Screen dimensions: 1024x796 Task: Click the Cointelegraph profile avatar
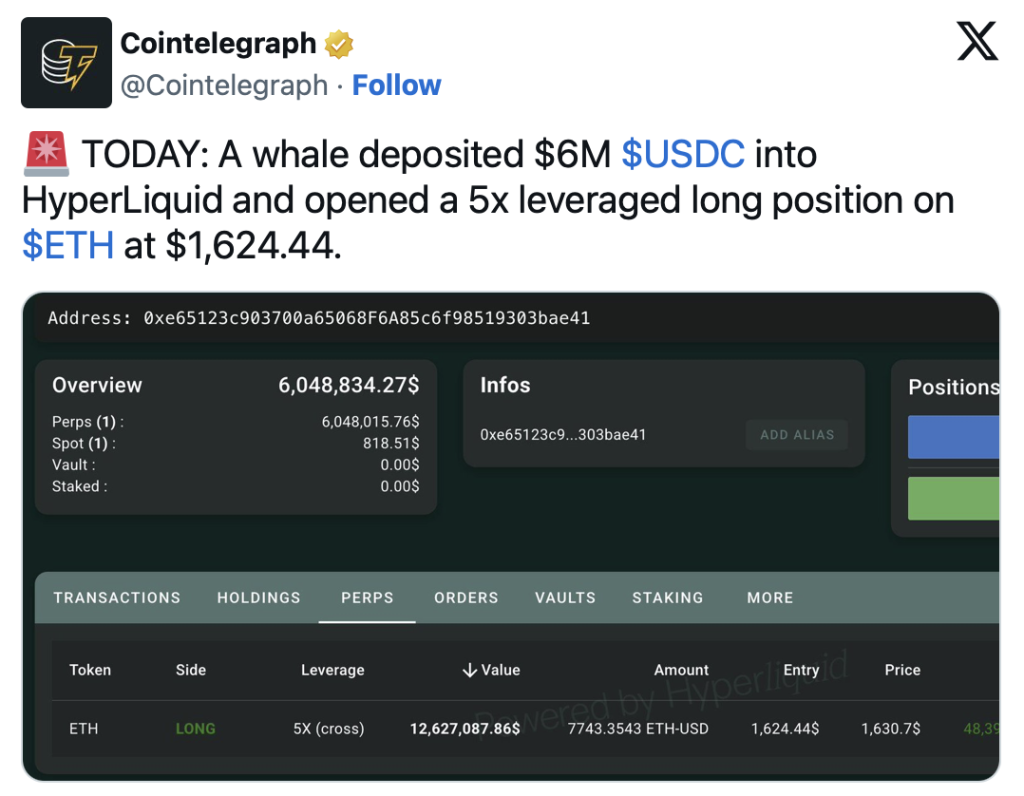click(x=66, y=63)
